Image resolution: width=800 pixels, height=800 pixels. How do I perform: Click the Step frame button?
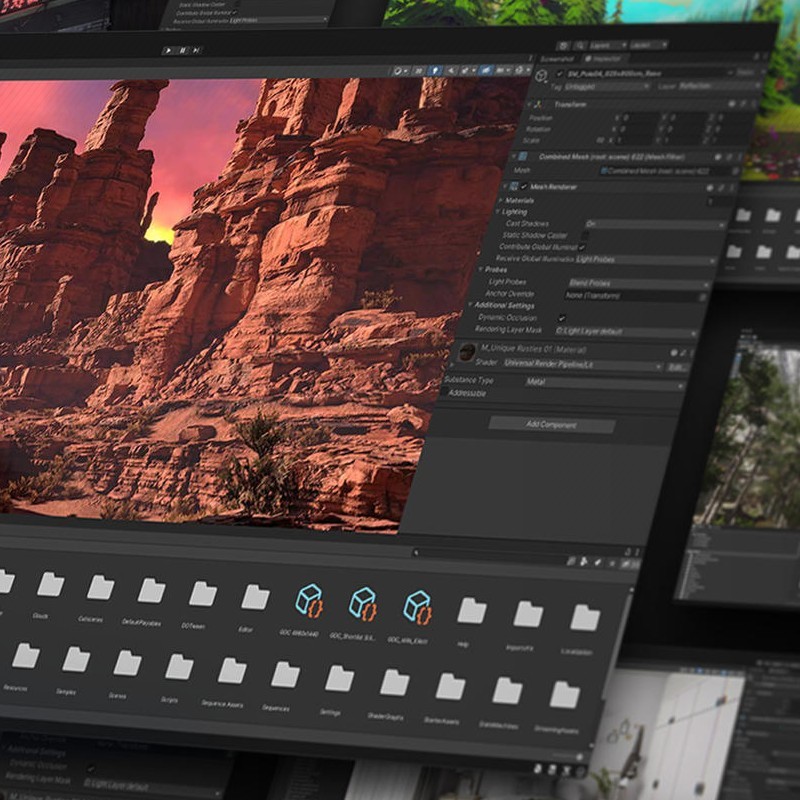197,50
